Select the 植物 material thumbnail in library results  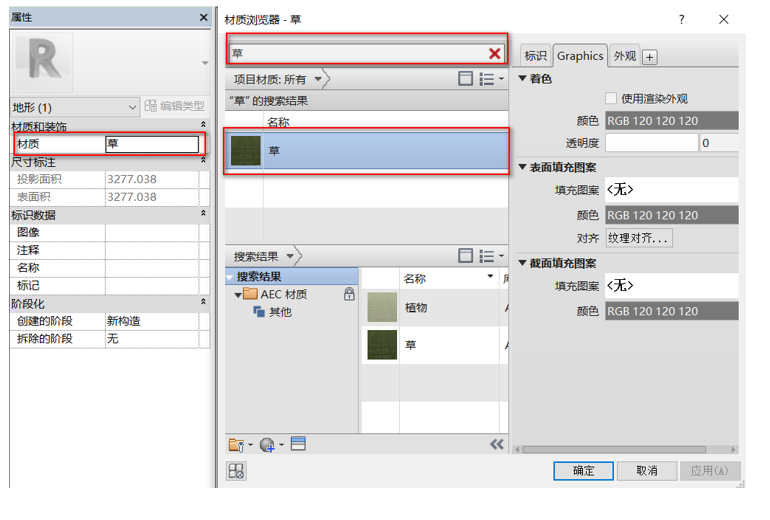point(383,307)
